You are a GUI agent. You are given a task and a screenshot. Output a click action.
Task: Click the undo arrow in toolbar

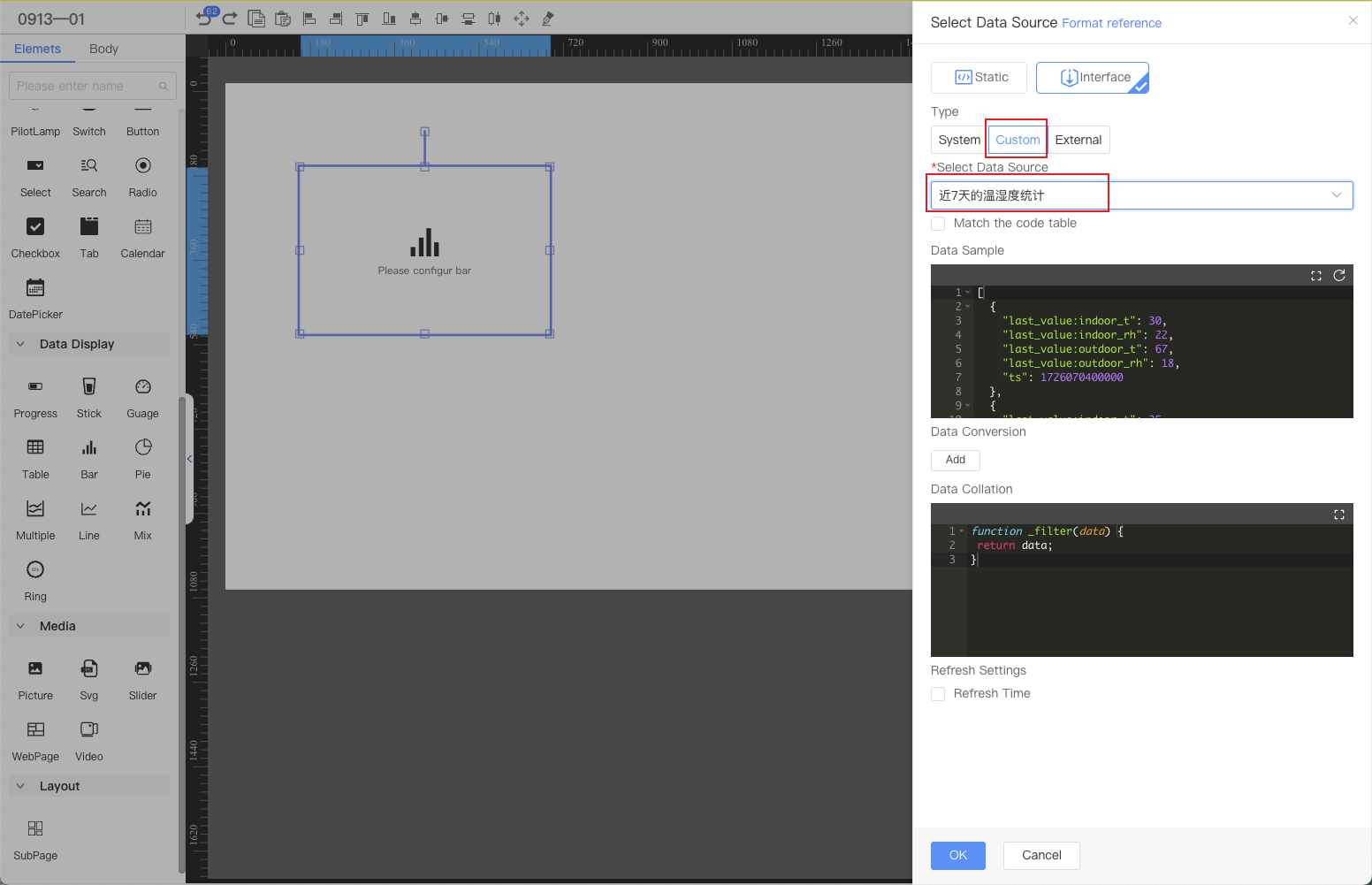pos(204,19)
